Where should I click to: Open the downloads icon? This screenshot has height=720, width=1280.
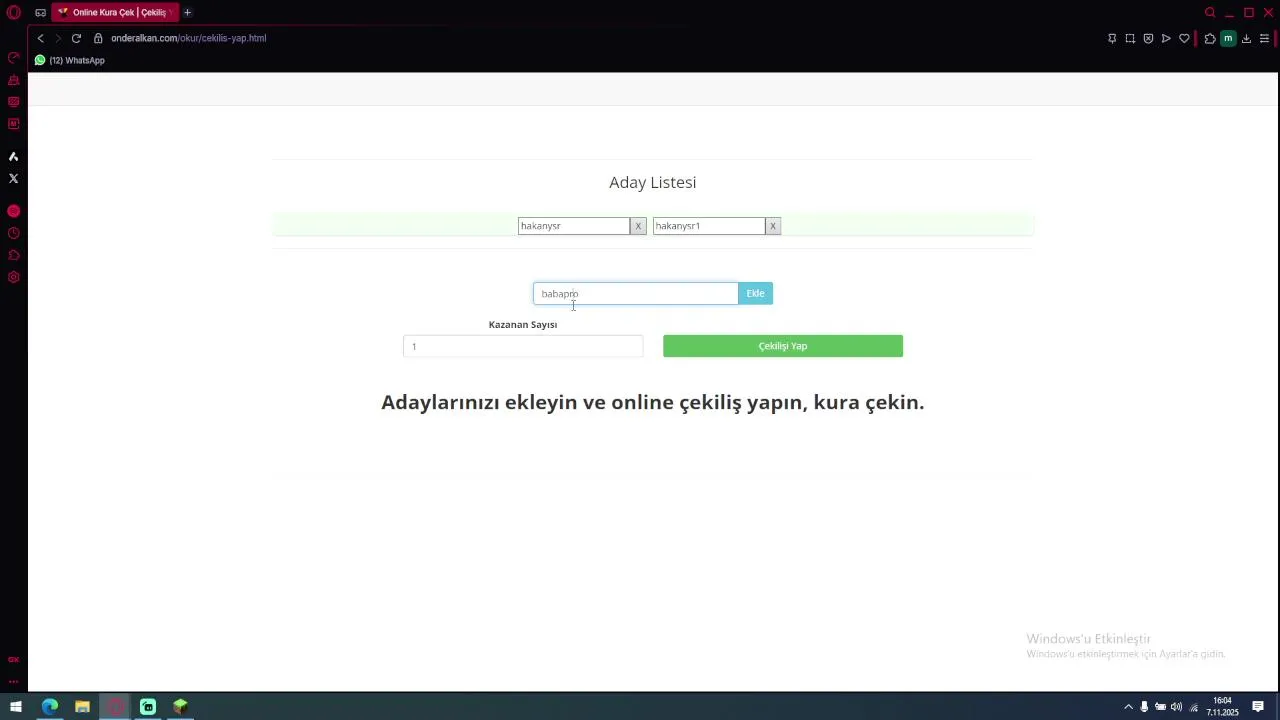pyautogui.click(x=1246, y=38)
